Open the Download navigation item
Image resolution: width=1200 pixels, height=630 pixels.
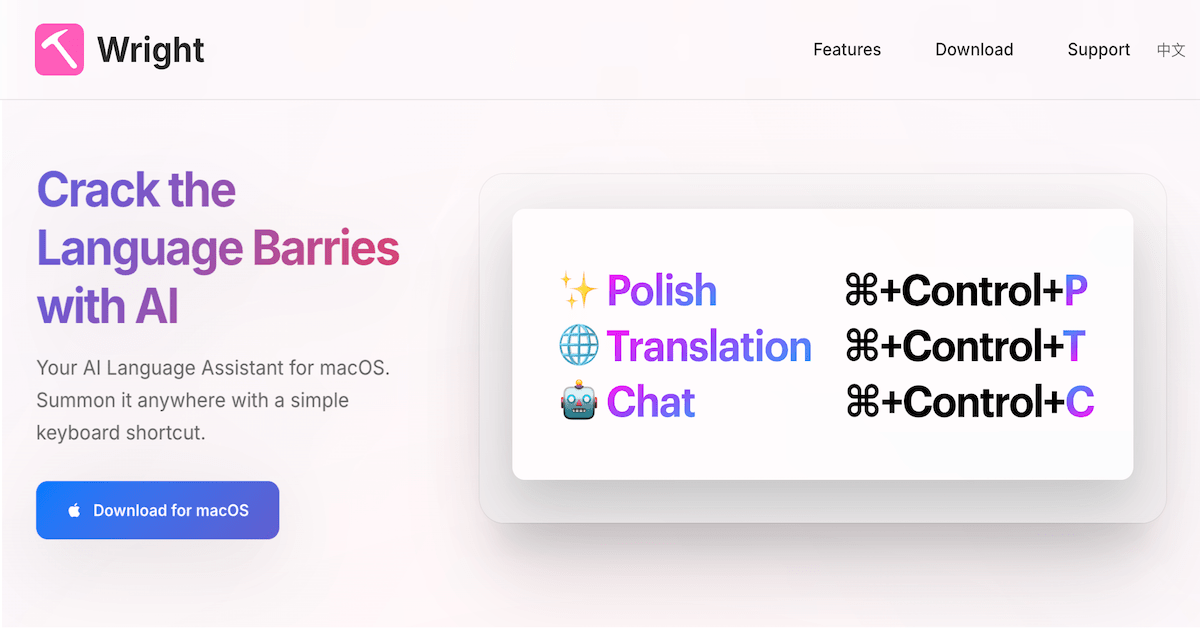pos(974,49)
